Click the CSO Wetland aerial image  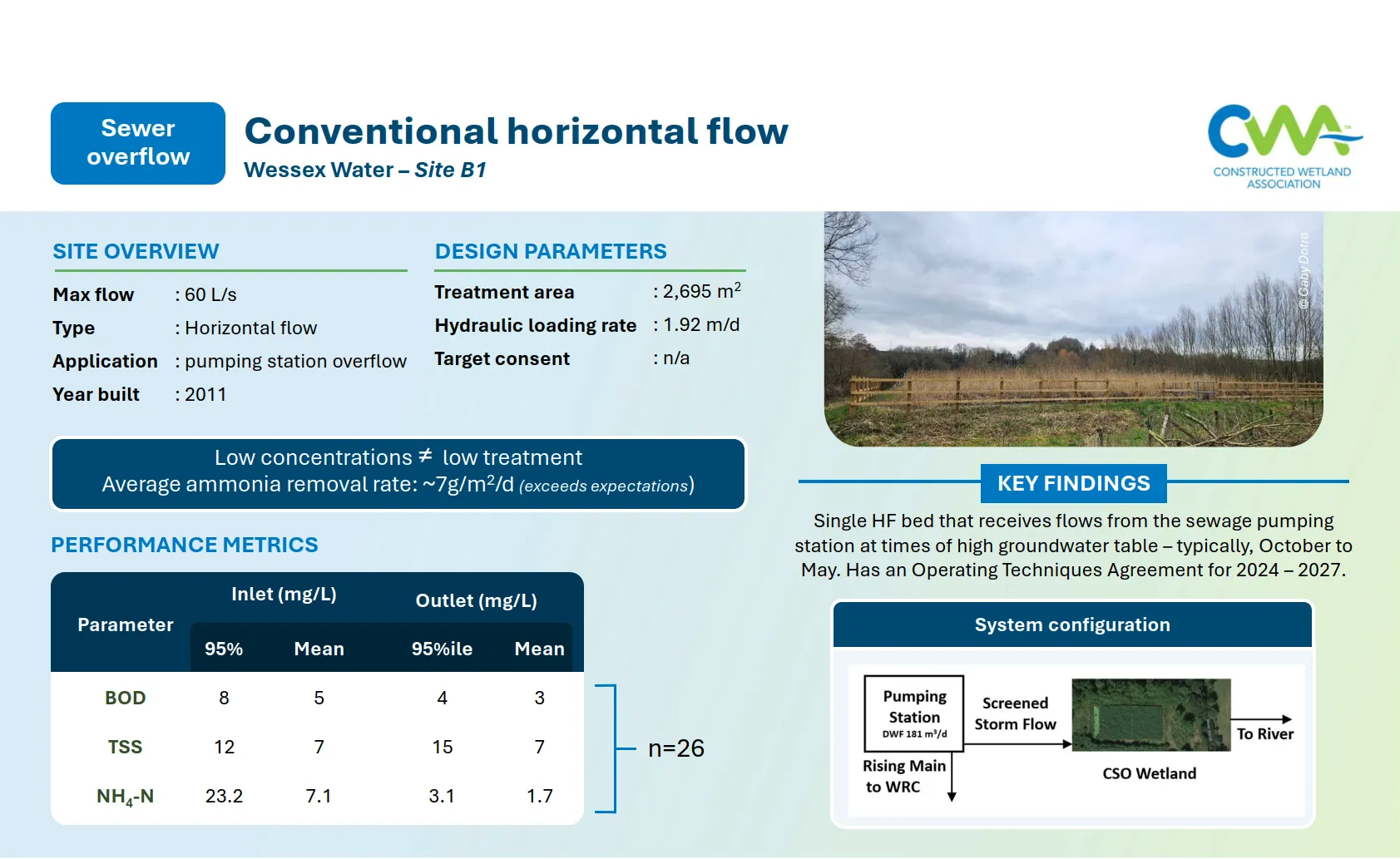pos(1150,715)
